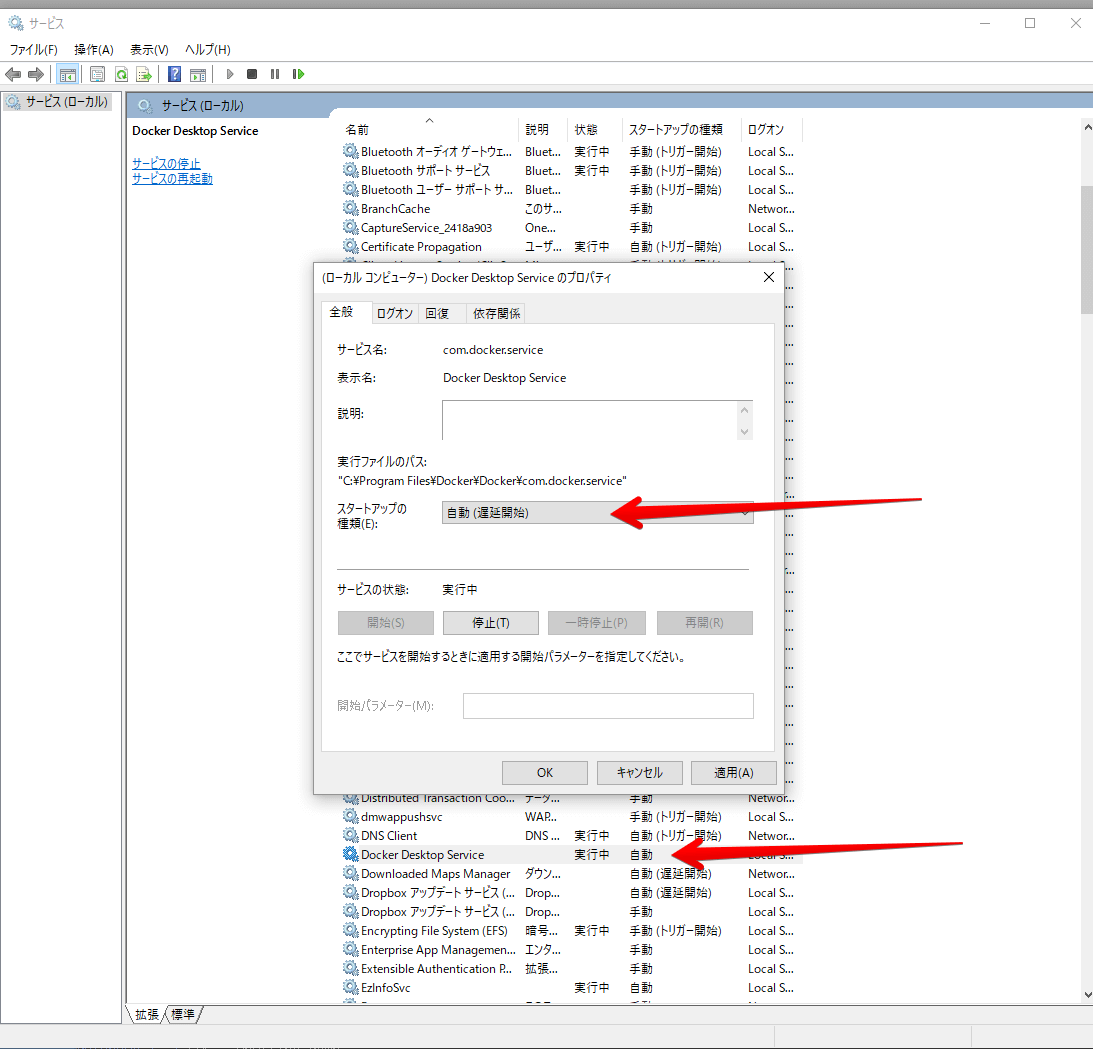Click the 停止(T) button to stop service
This screenshot has height=1049, width=1093.
pos(491,622)
